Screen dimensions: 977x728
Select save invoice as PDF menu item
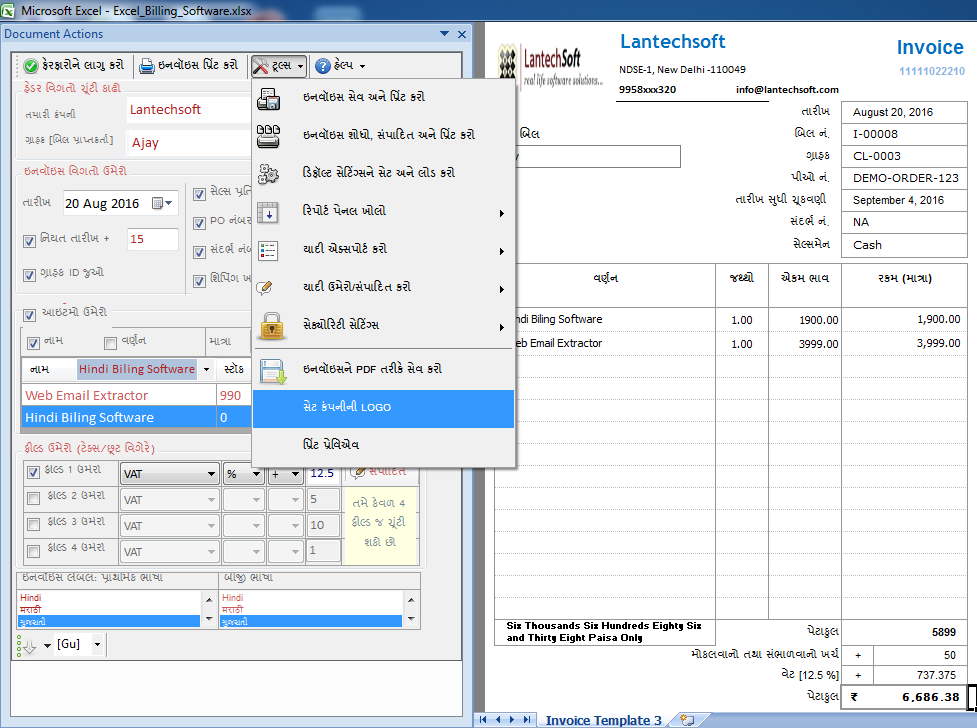click(383, 370)
